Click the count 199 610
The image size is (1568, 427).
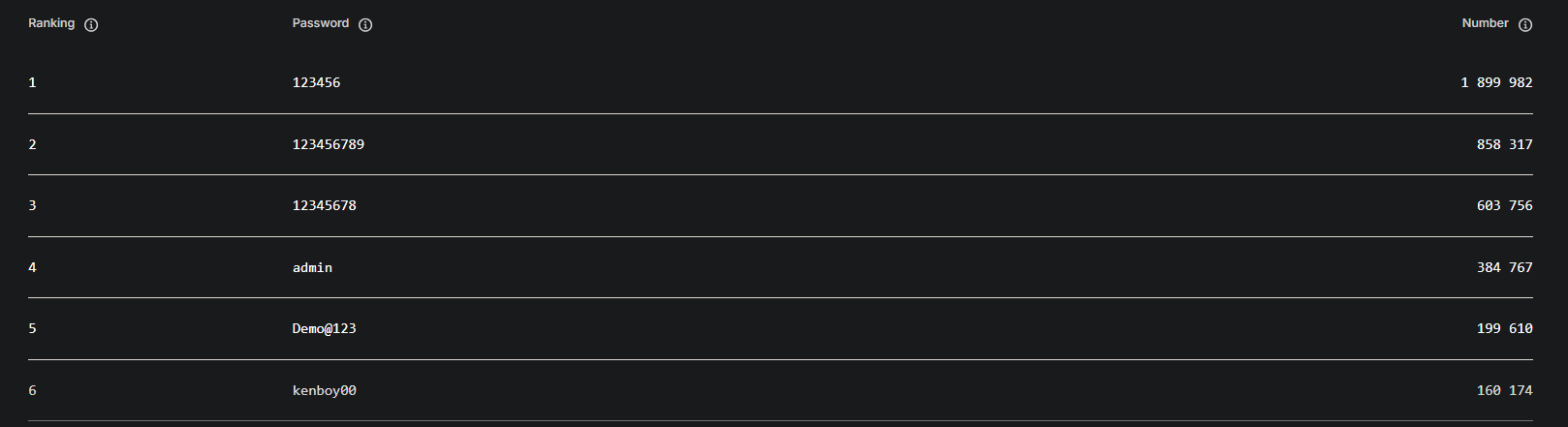1504,328
